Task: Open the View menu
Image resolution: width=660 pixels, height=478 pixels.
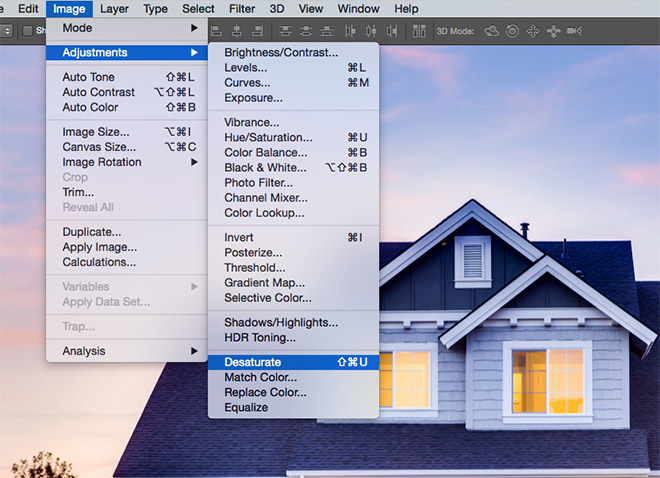Action: click(311, 8)
